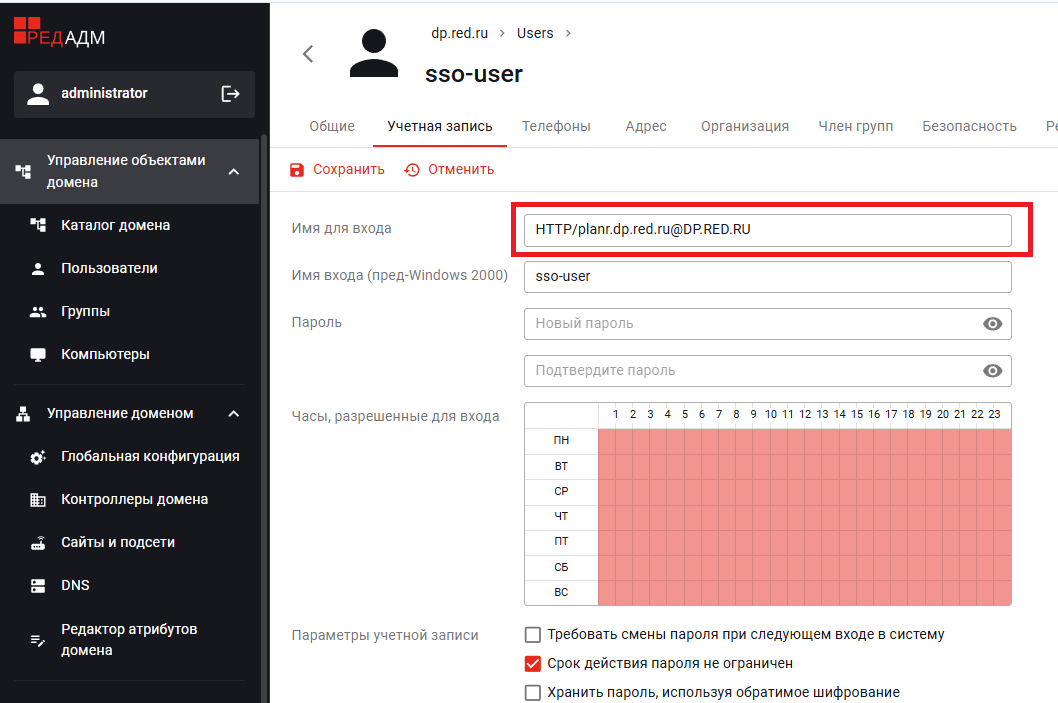Click the Сохранить button

[x=337, y=170]
